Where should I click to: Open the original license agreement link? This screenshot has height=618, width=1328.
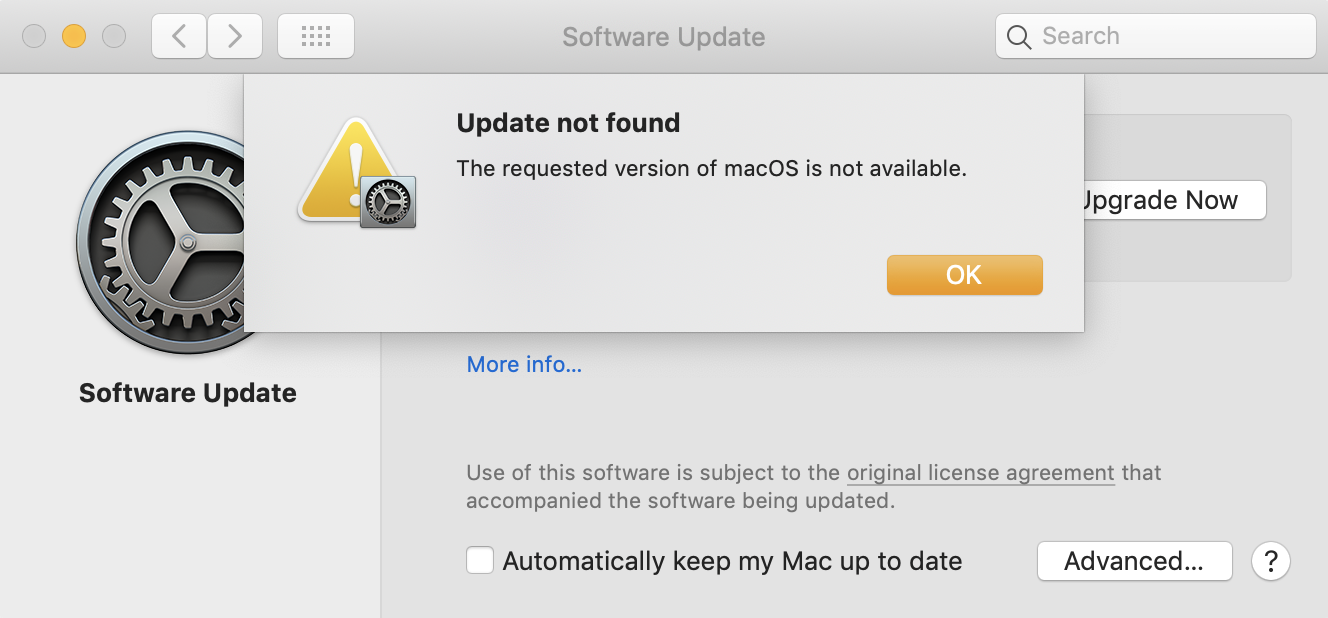point(980,472)
